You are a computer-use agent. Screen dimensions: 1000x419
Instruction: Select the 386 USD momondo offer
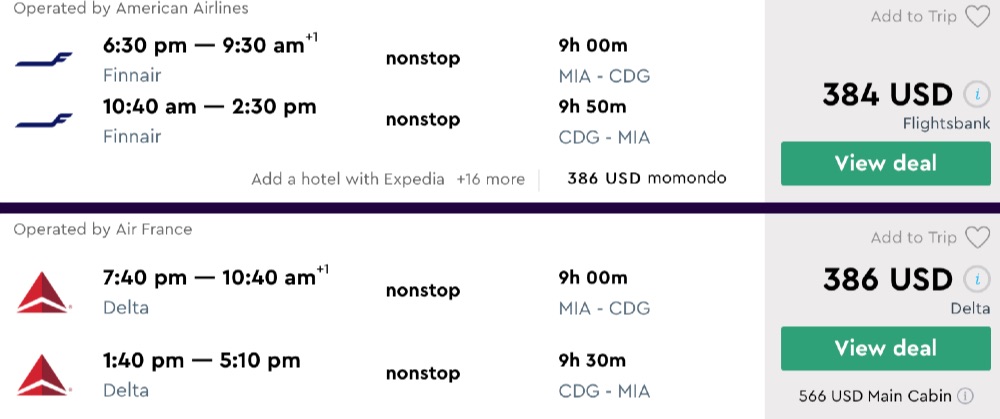tap(646, 179)
